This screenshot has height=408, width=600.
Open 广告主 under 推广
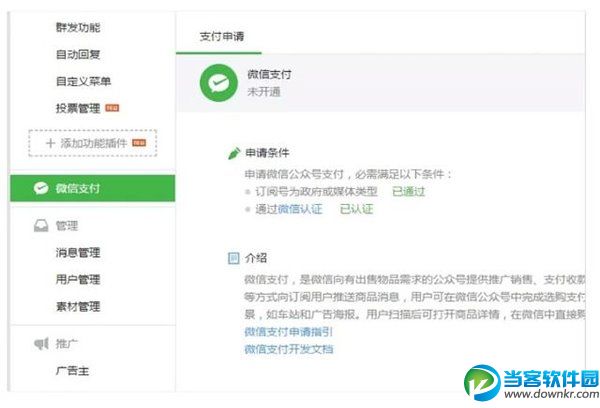[x=72, y=370]
